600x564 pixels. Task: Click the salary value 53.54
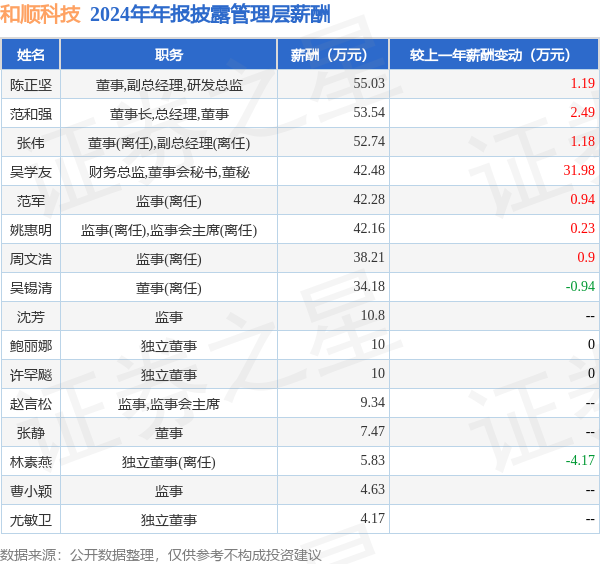click(369, 112)
